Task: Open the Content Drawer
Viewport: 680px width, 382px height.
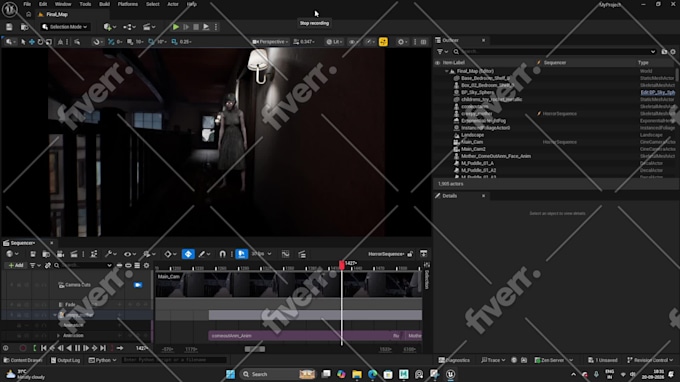Action: [x=23, y=360]
